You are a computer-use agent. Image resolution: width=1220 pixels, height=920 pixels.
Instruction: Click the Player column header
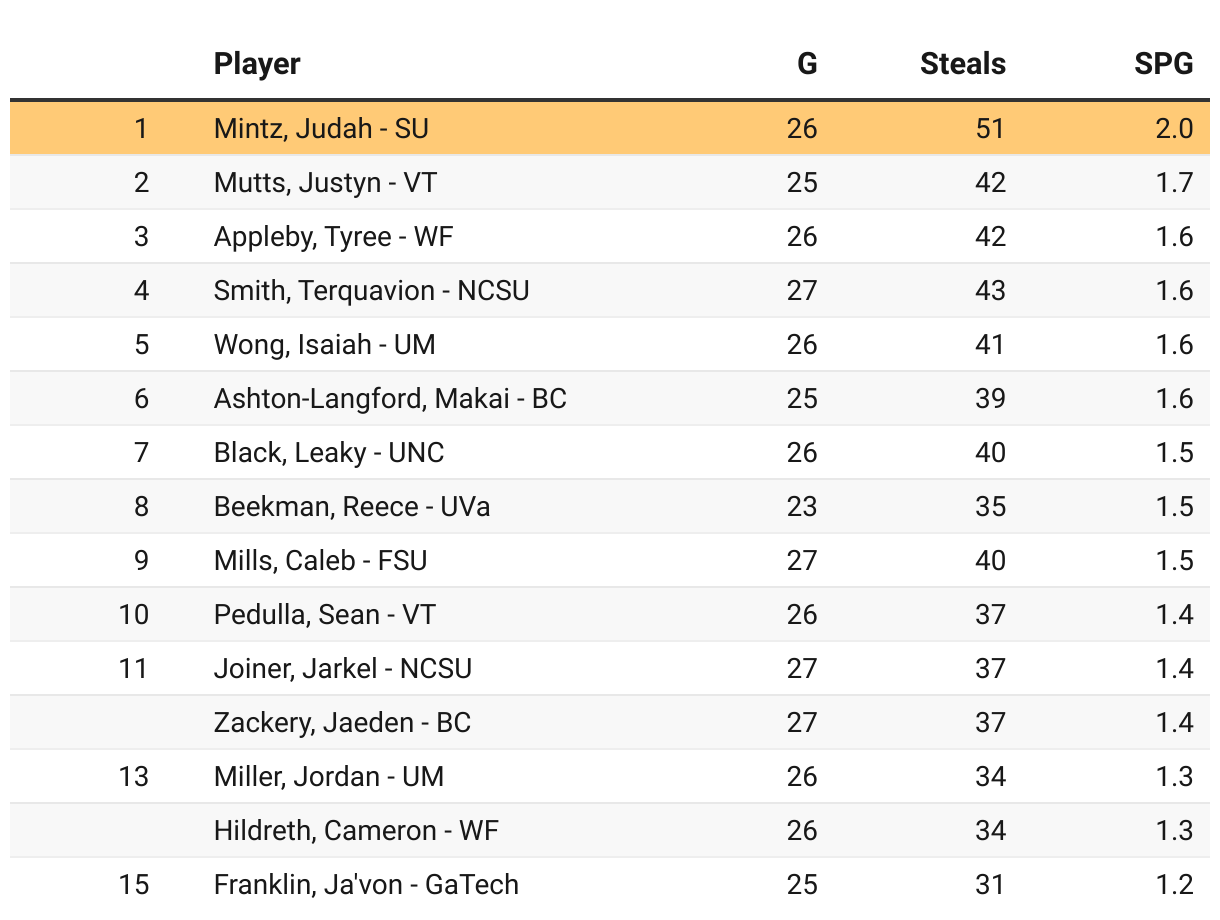pyautogui.click(x=257, y=64)
